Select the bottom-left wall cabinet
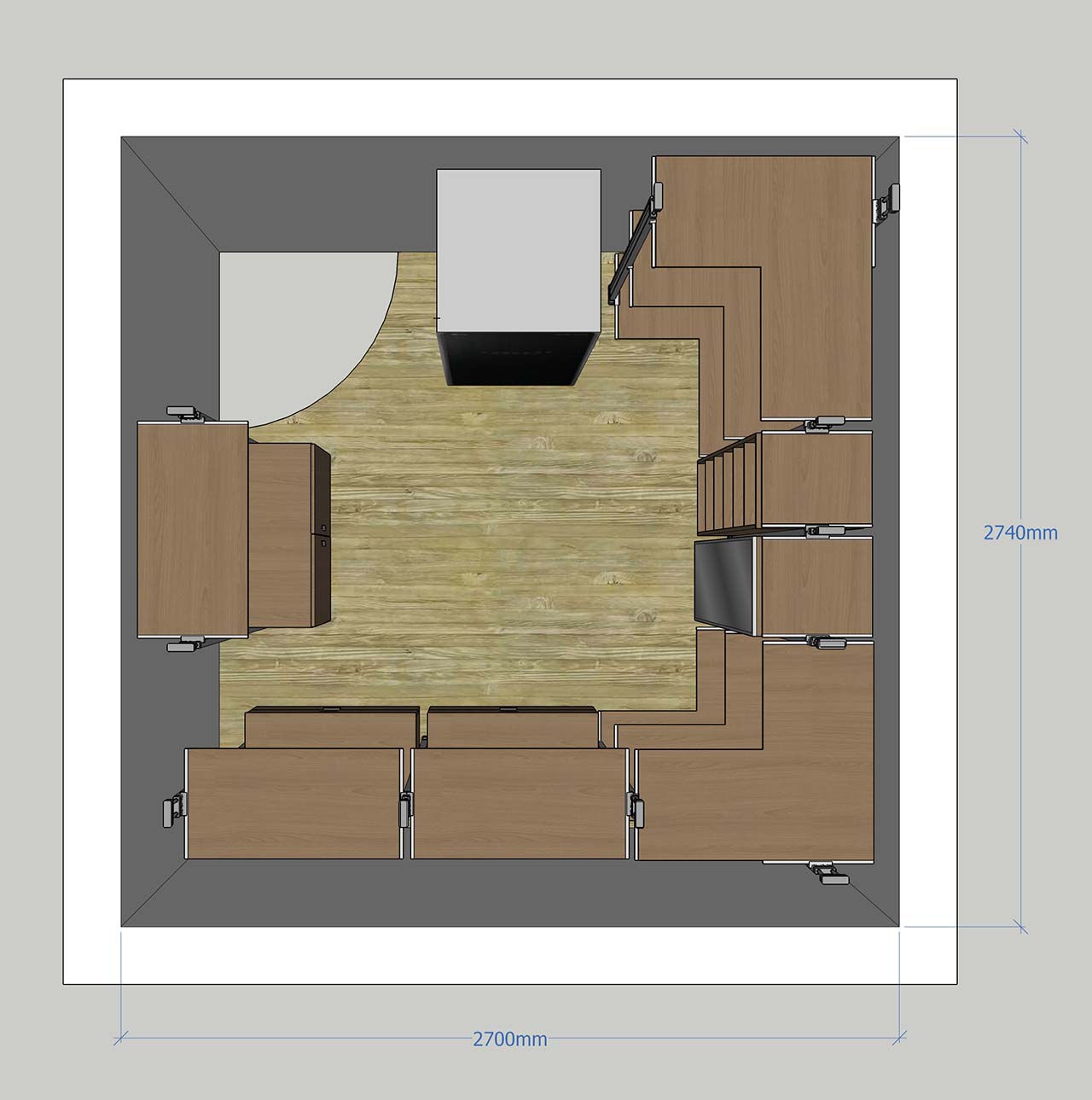The width and height of the screenshot is (1092, 1100). (x=293, y=803)
